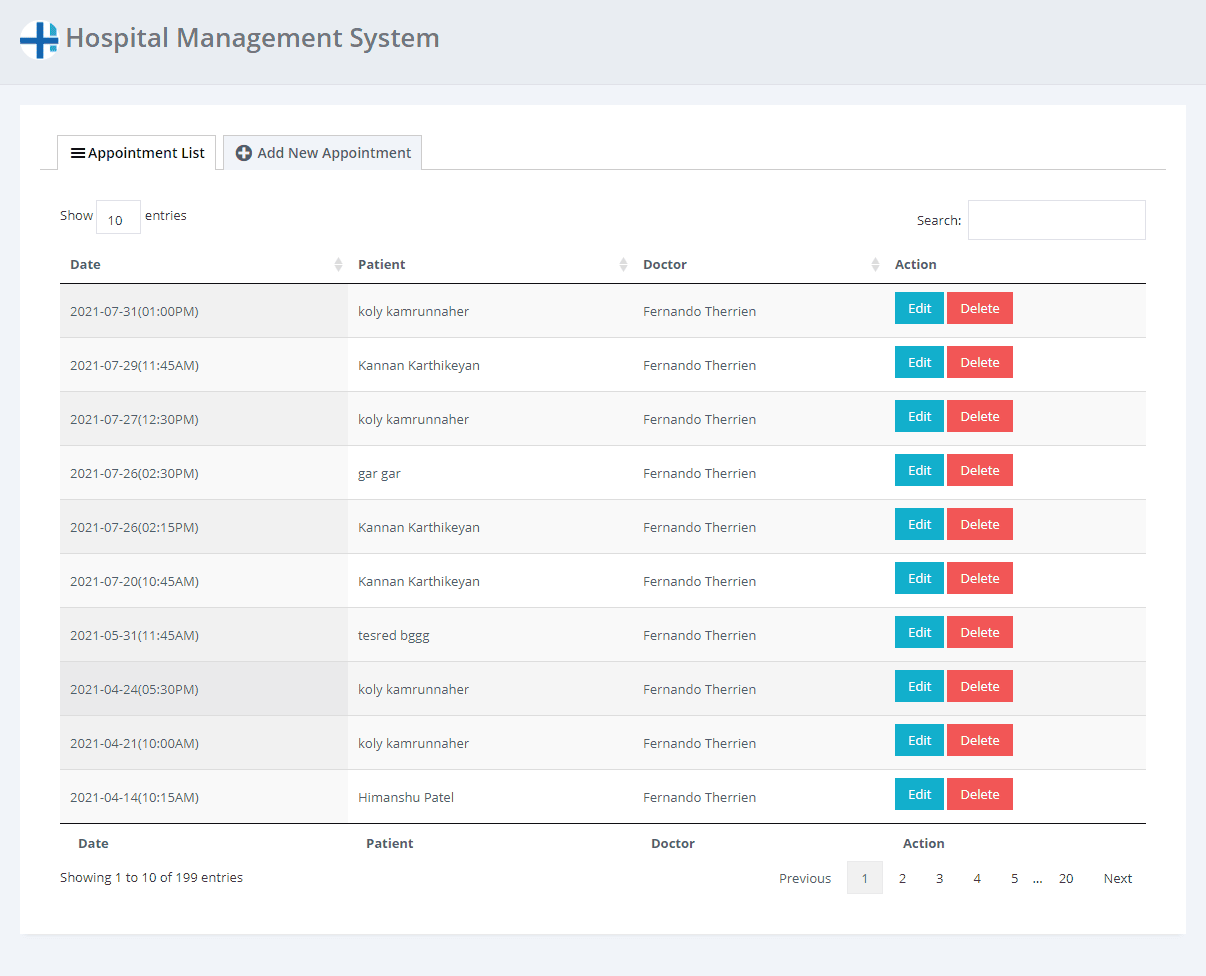The image size is (1206, 976).
Task: Click the Hospital Management System title
Action: click(252, 38)
